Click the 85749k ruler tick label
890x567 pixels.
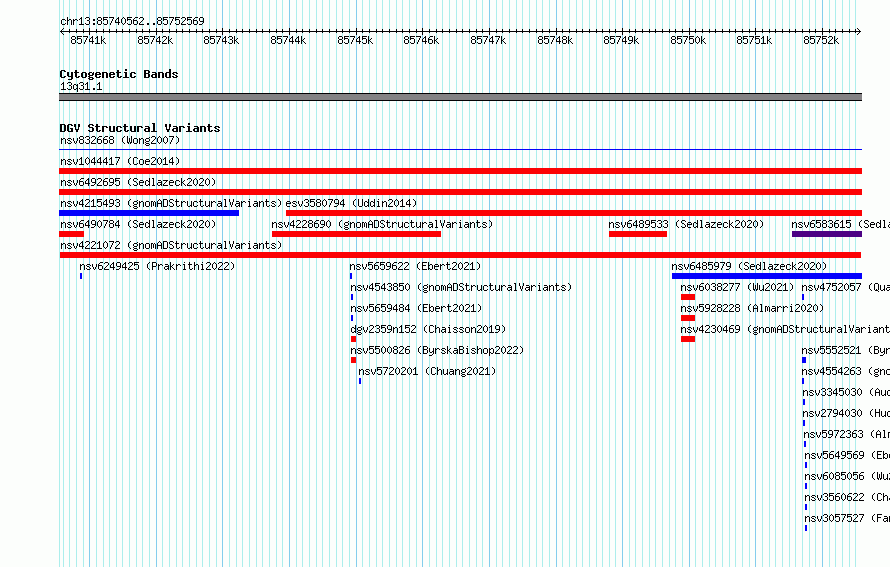[621, 40]
